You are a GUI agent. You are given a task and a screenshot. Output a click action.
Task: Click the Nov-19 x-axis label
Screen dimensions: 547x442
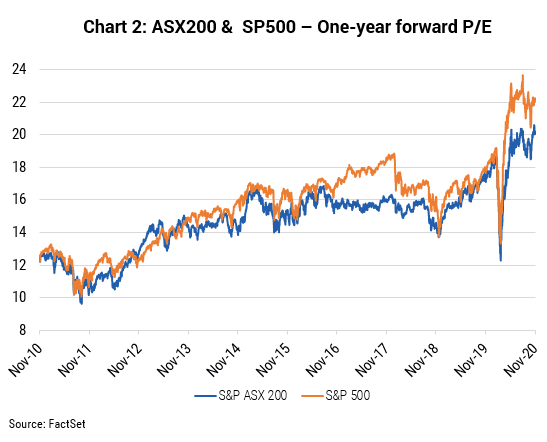tap(471, 359)
